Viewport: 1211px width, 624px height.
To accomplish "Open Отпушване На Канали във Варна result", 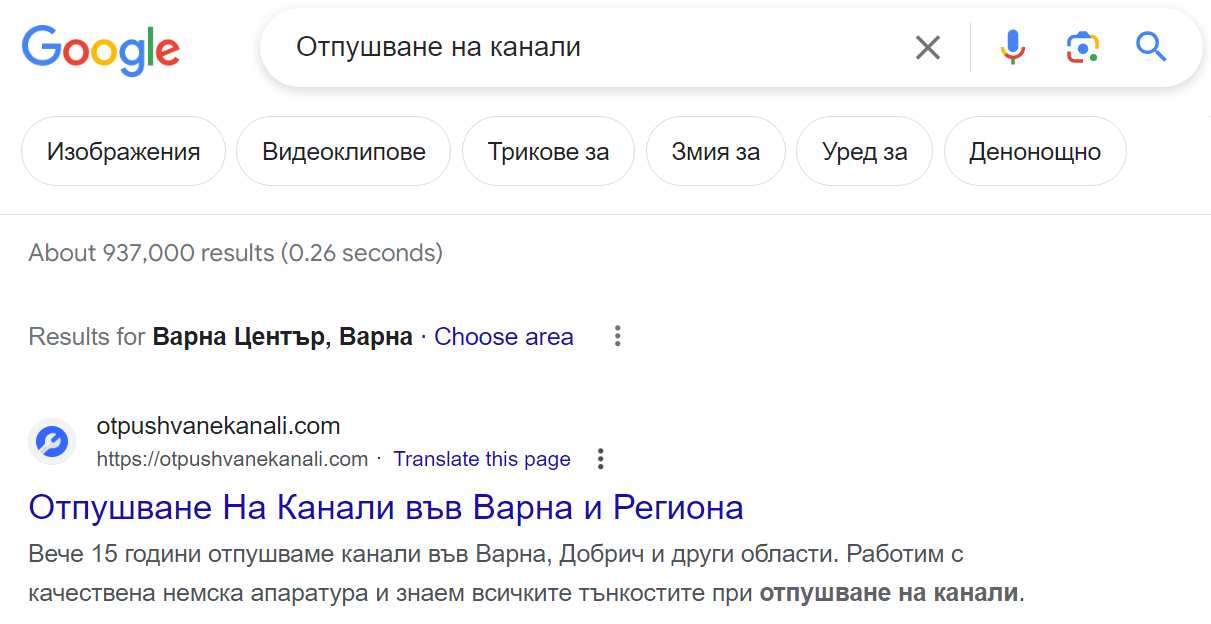I will pos(386,507).
